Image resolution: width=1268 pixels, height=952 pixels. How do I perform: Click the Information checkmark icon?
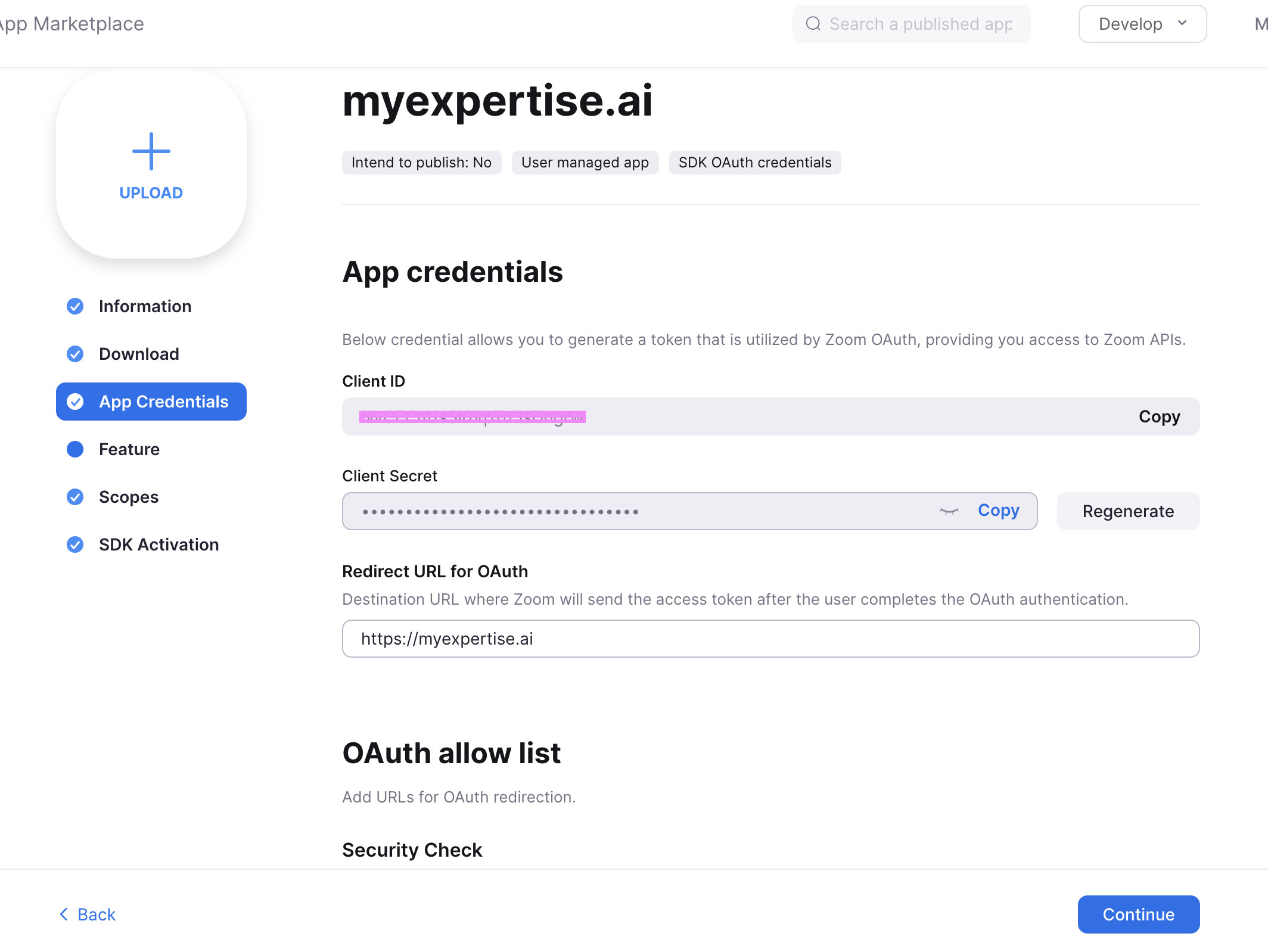coord(75,306)
